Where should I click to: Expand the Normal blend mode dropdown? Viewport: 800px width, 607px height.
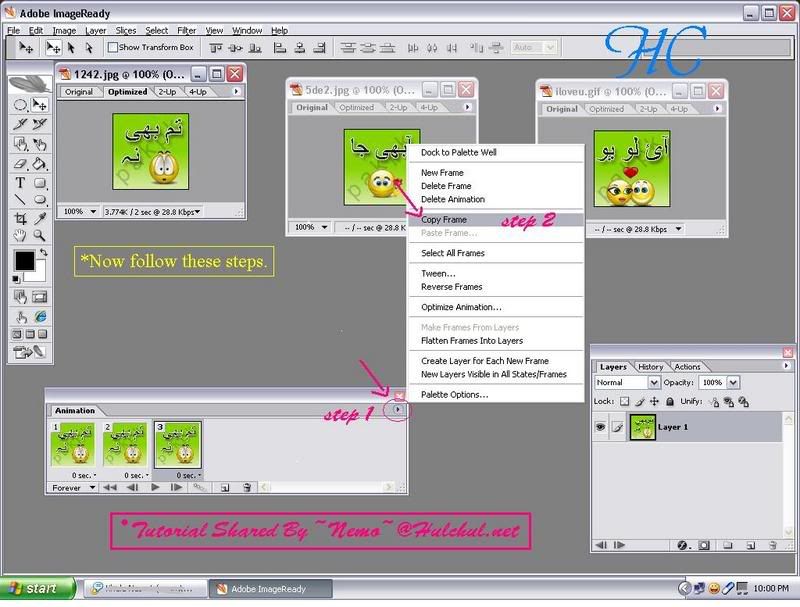[628, 383]
